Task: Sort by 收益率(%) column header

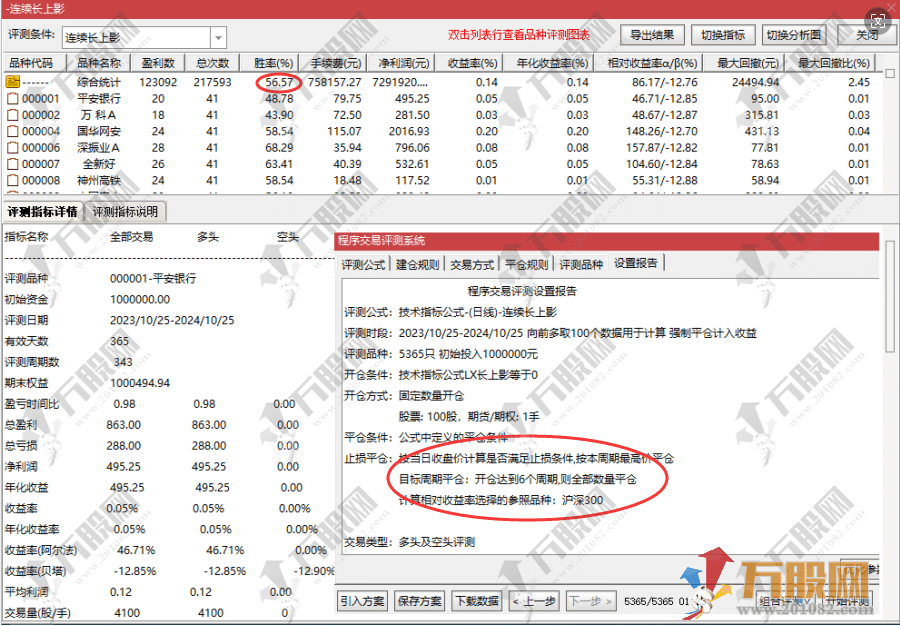Action: [469, 63]
